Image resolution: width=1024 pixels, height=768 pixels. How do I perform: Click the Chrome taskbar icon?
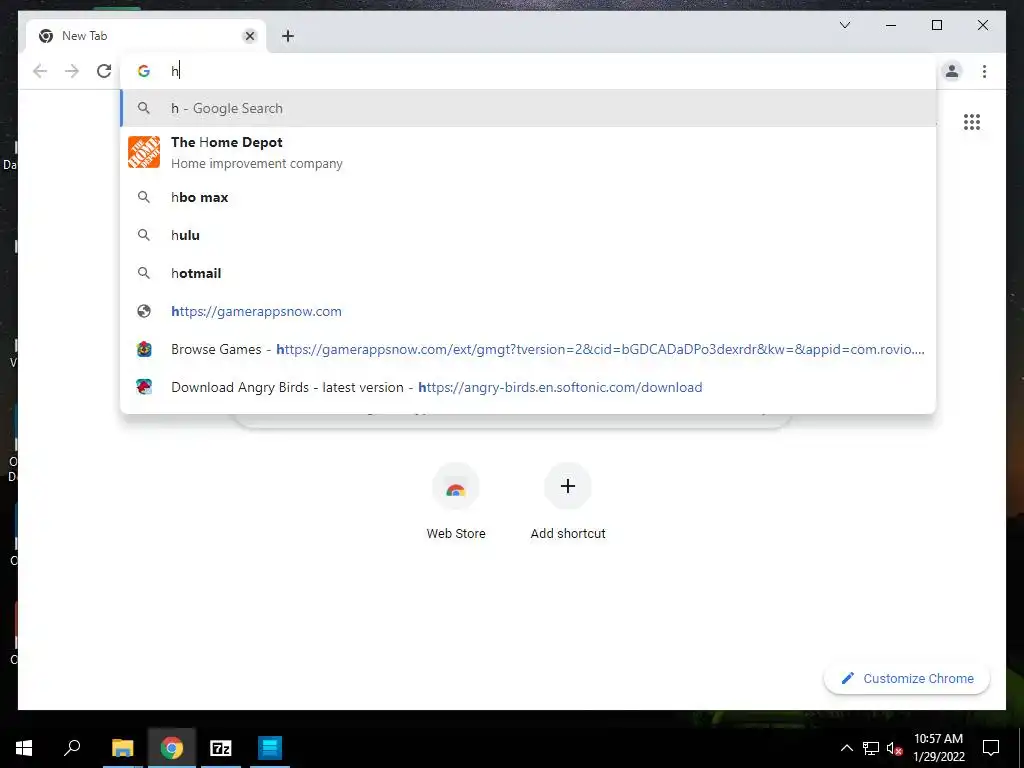171,748
